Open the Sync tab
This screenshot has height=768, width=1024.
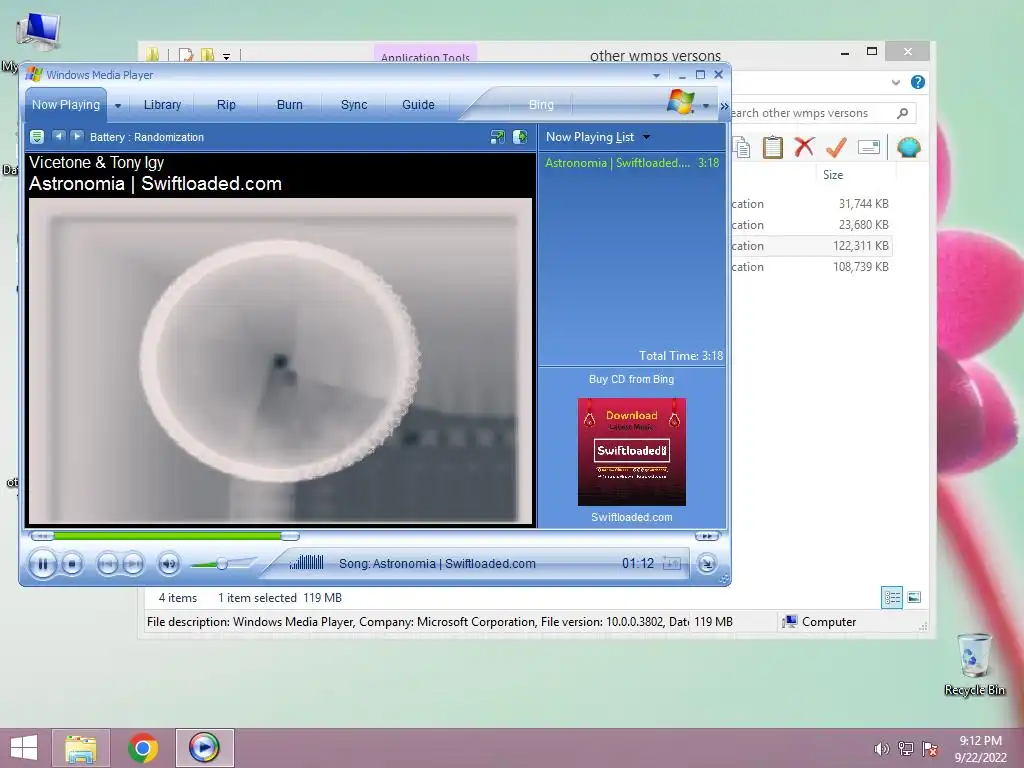point(353,104)
